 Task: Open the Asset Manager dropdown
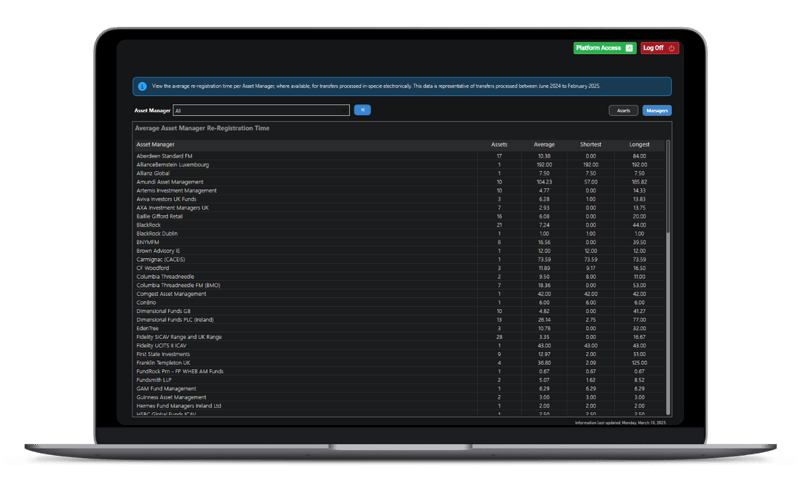coord(261,110)
